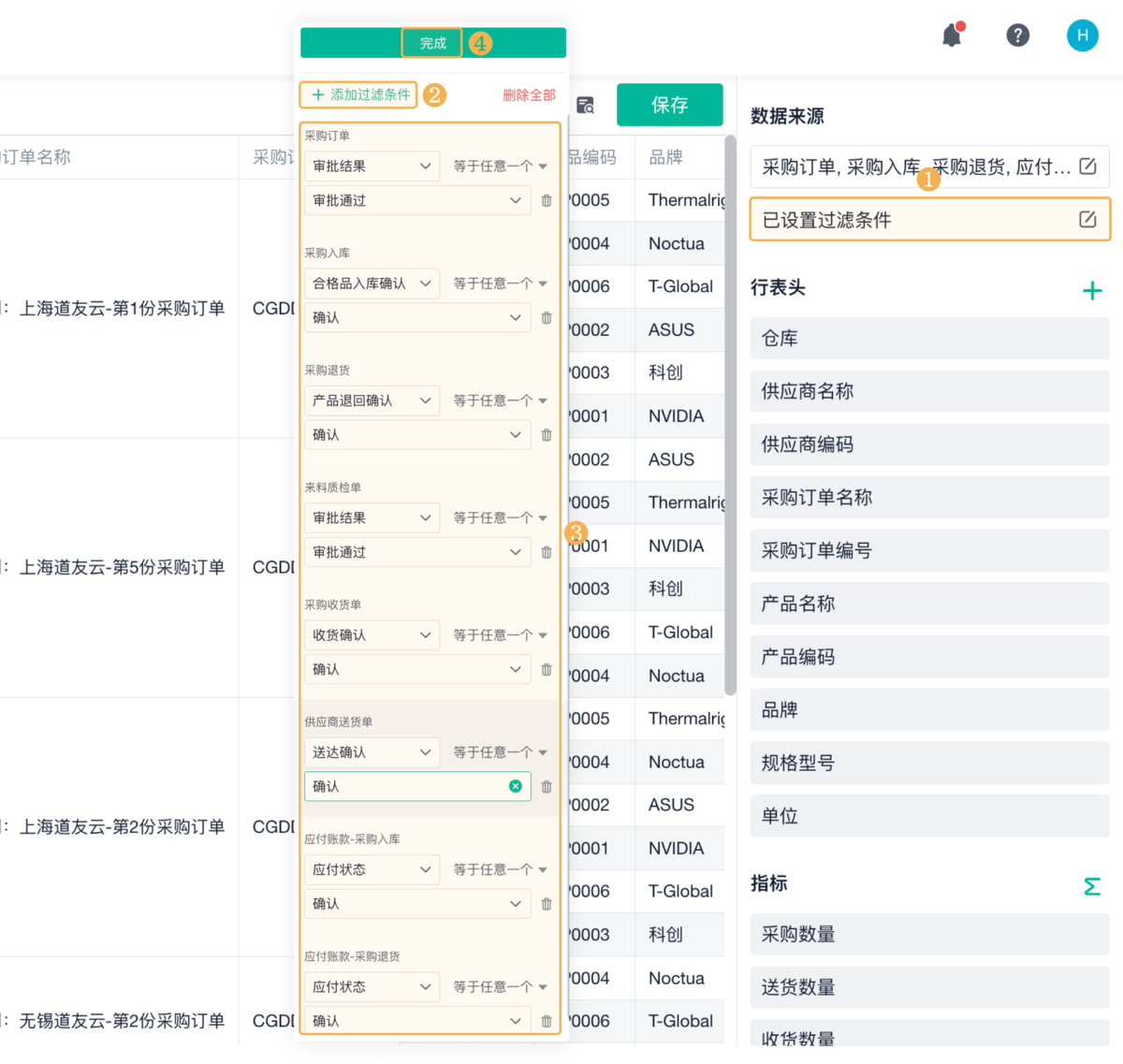The height and width of the screenshot is (1064, 1123).
Task: Click the 删除全部 link
Action: pyautogui.click(x=529, y=95)
